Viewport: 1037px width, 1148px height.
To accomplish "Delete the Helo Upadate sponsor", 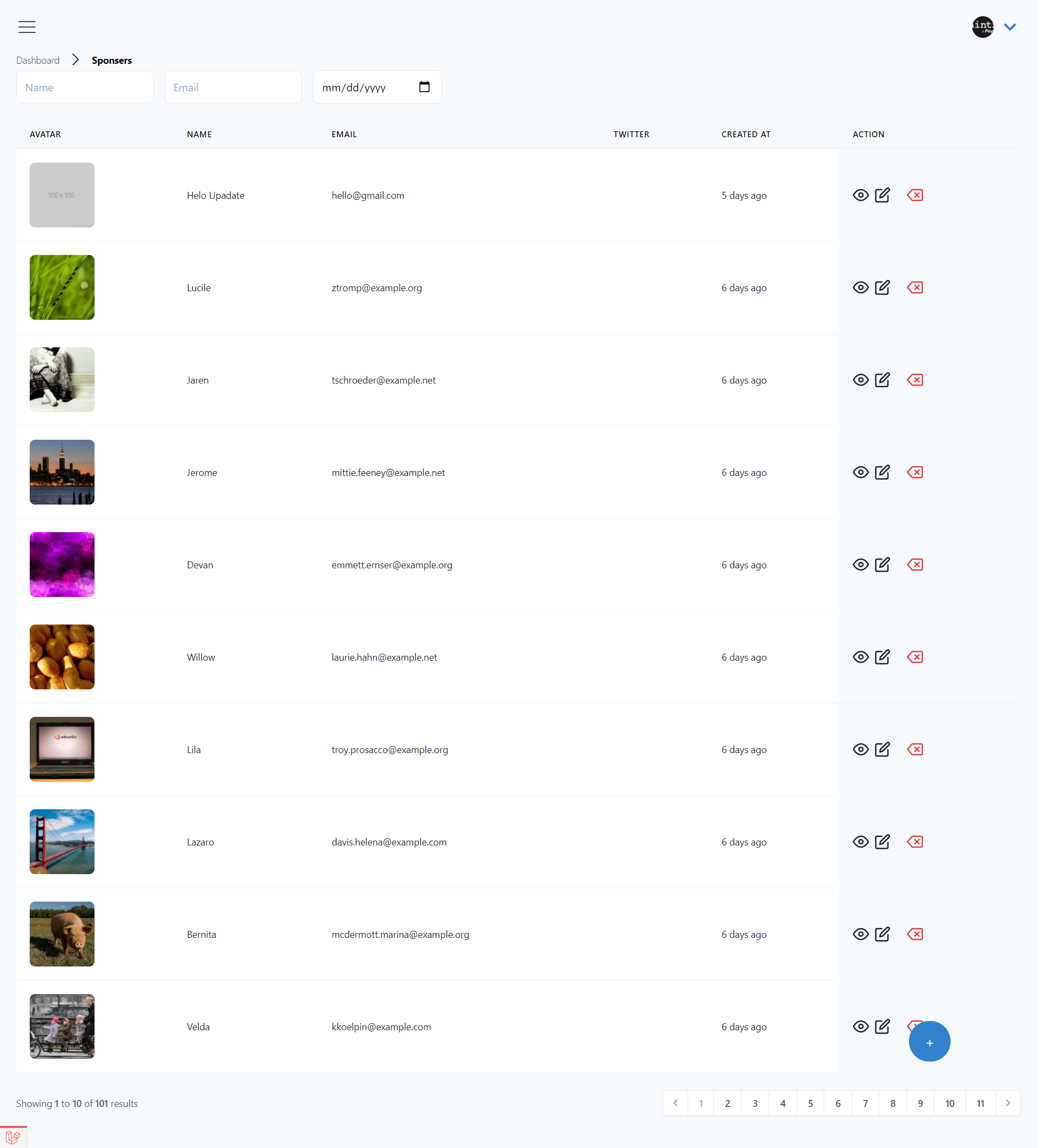I will 914,196.
